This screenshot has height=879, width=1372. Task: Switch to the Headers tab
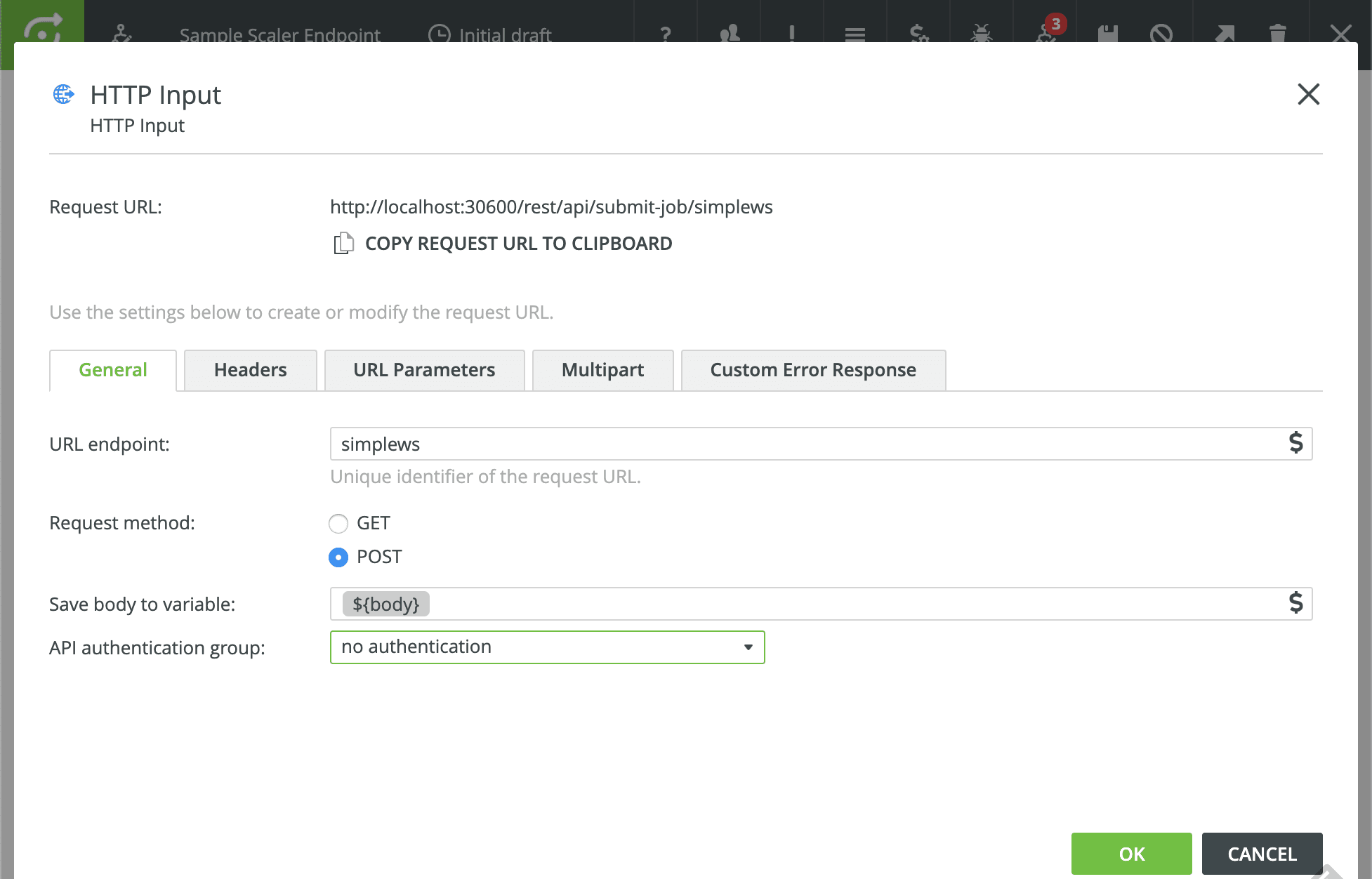251,370
